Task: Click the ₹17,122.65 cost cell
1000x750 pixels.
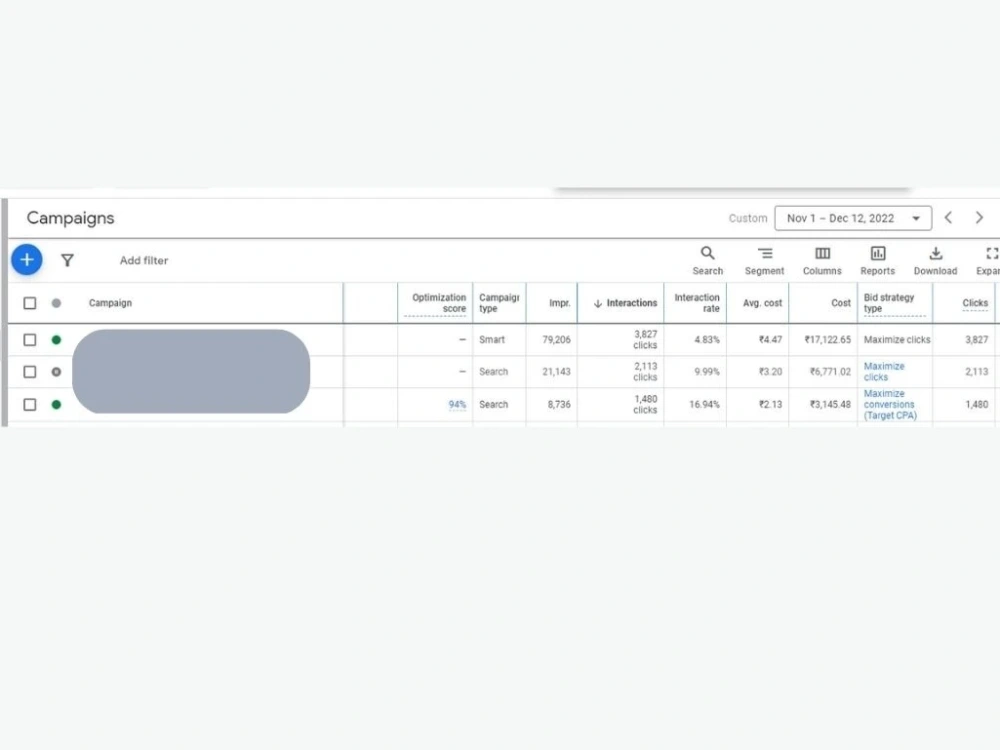Action: click(827, 340)
